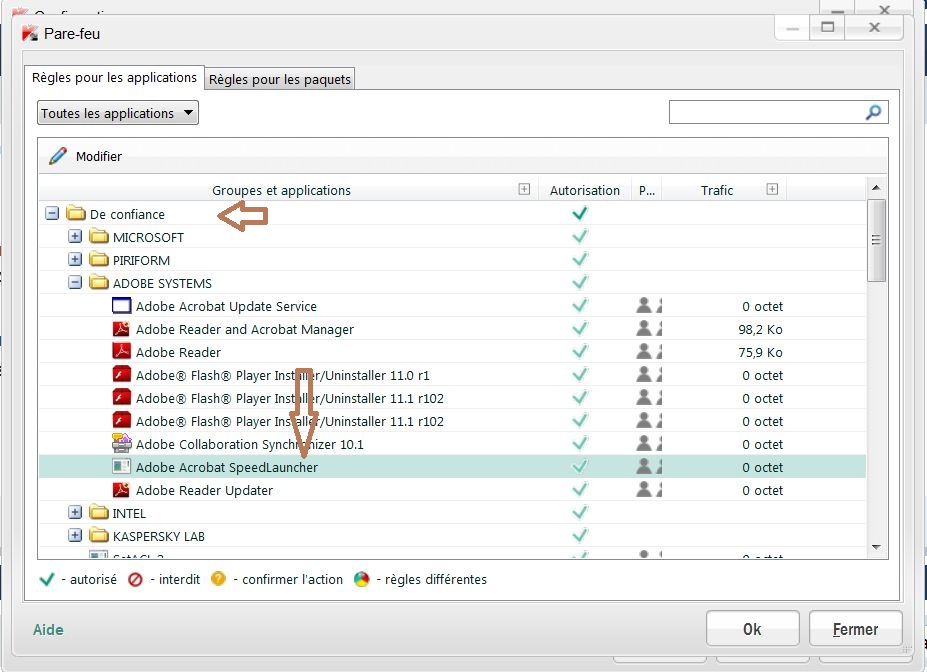Toggle authorization for Adobe Acrobat Update Service
This screenshot has width=927, height=672.
point(580,306)
